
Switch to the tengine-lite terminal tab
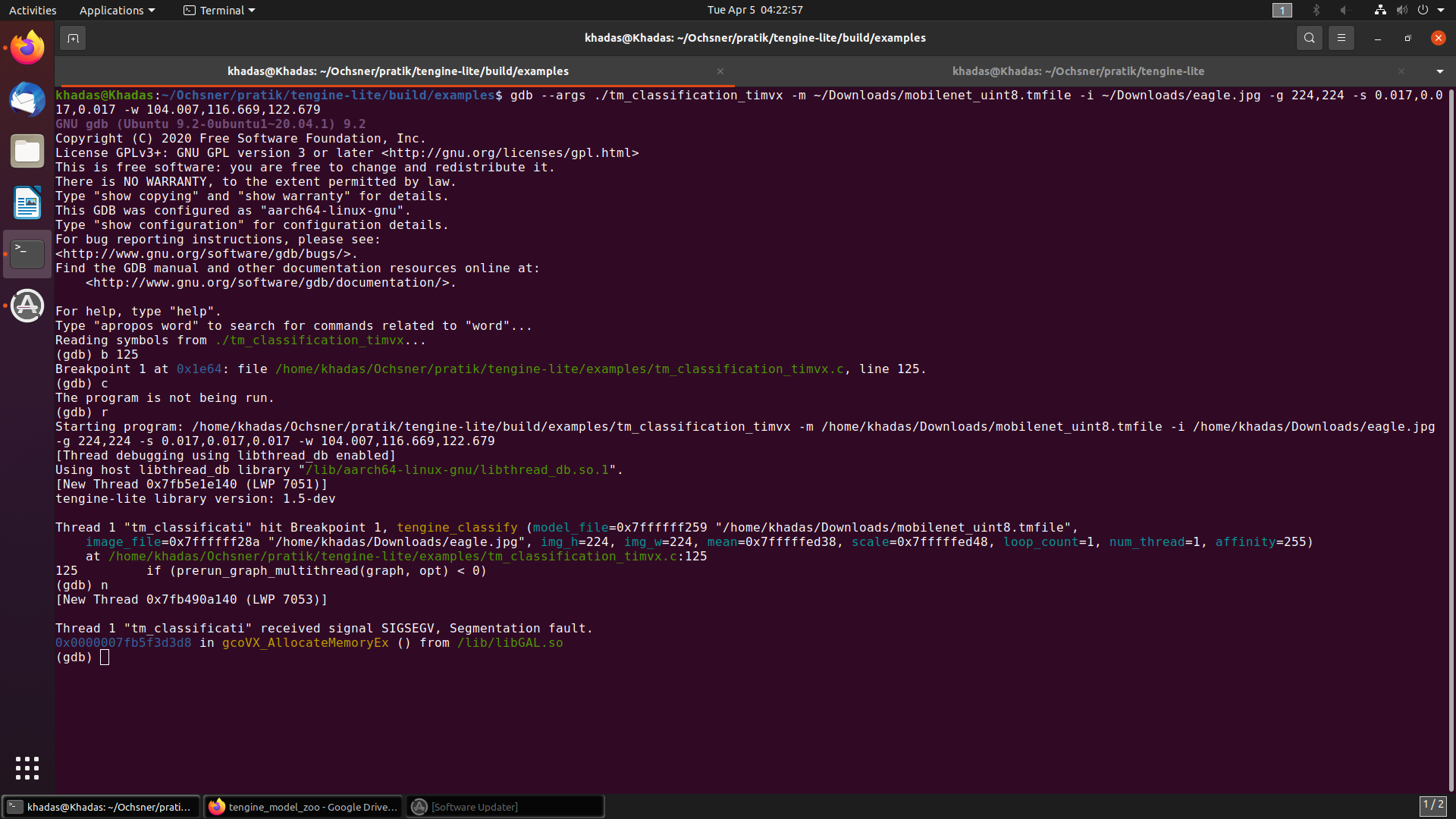coord(1078,71)
